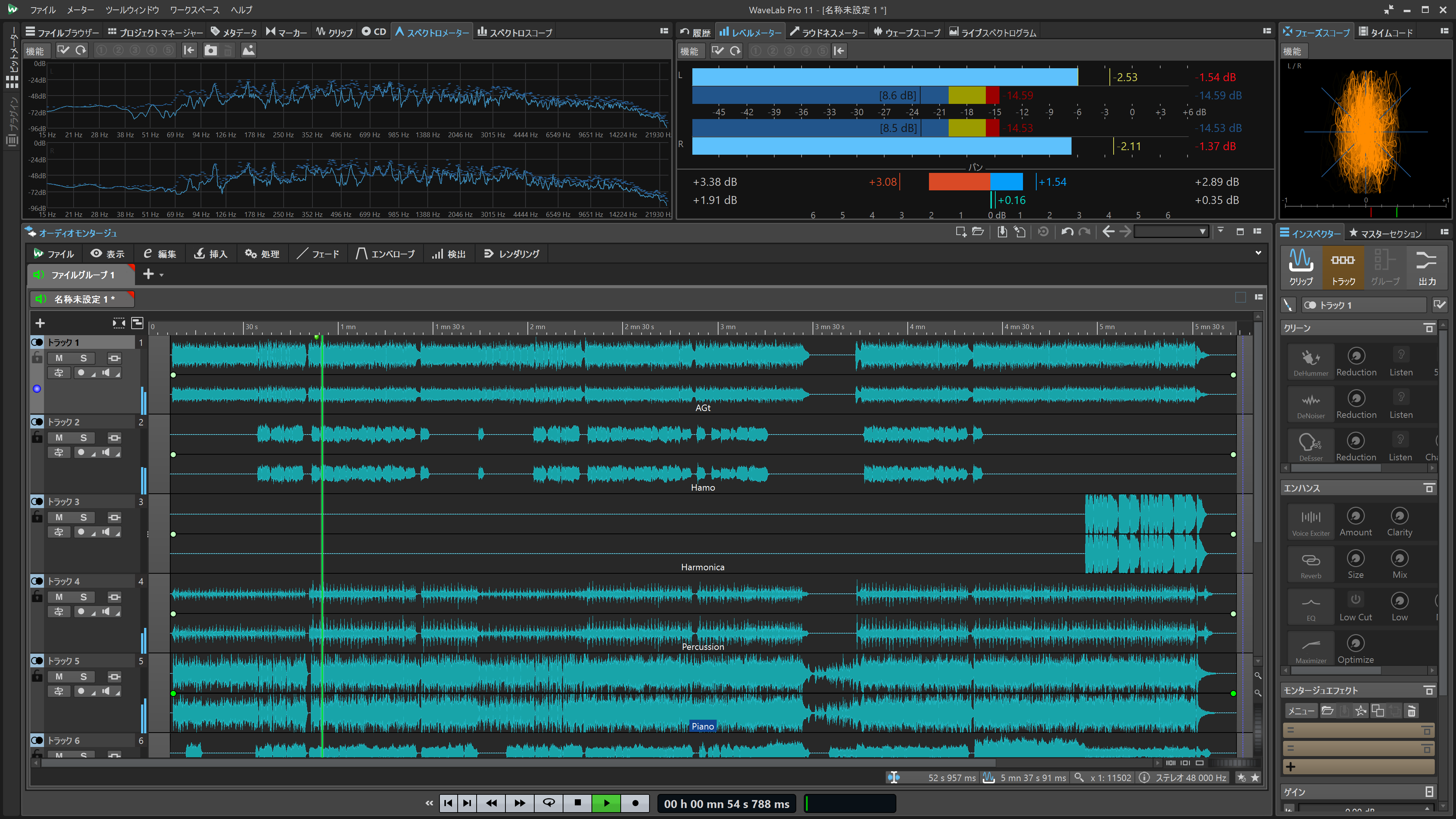This screenshot has width=1456, height=819.
Task: Toggle the Loop playback button
Action: [x=548, y=803]
